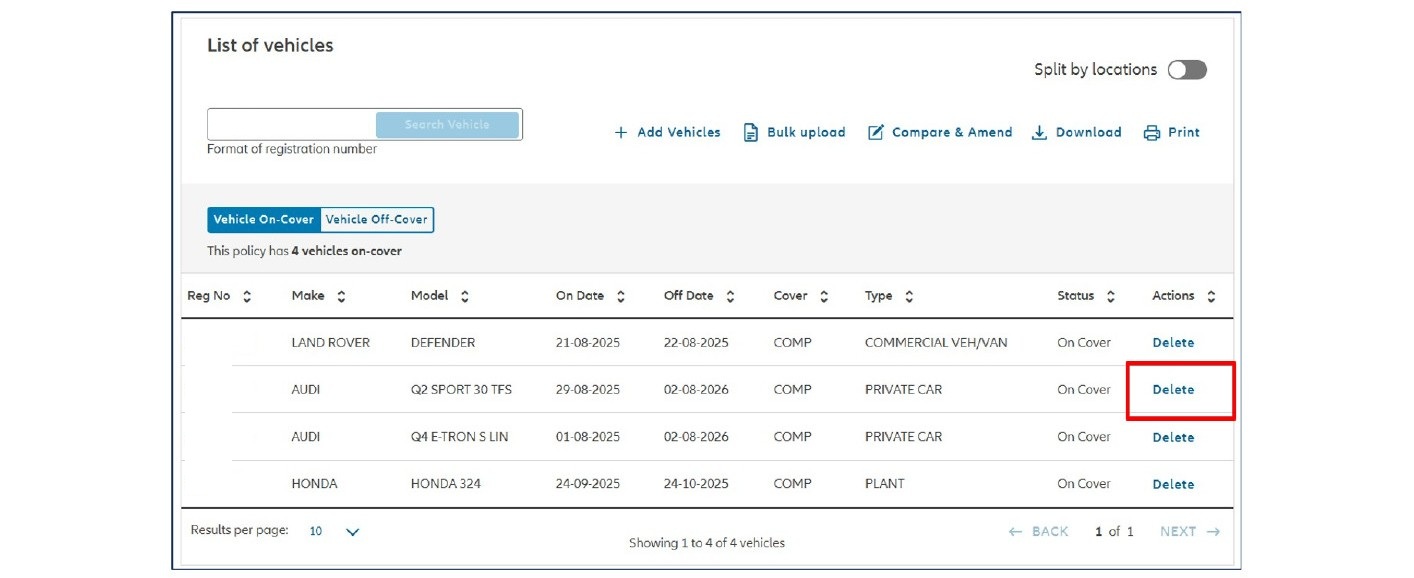The height and width of the screenshot is (578, 1414).
Task: Delete the Honda 324 vehicle
Action: click(1173, 484)
